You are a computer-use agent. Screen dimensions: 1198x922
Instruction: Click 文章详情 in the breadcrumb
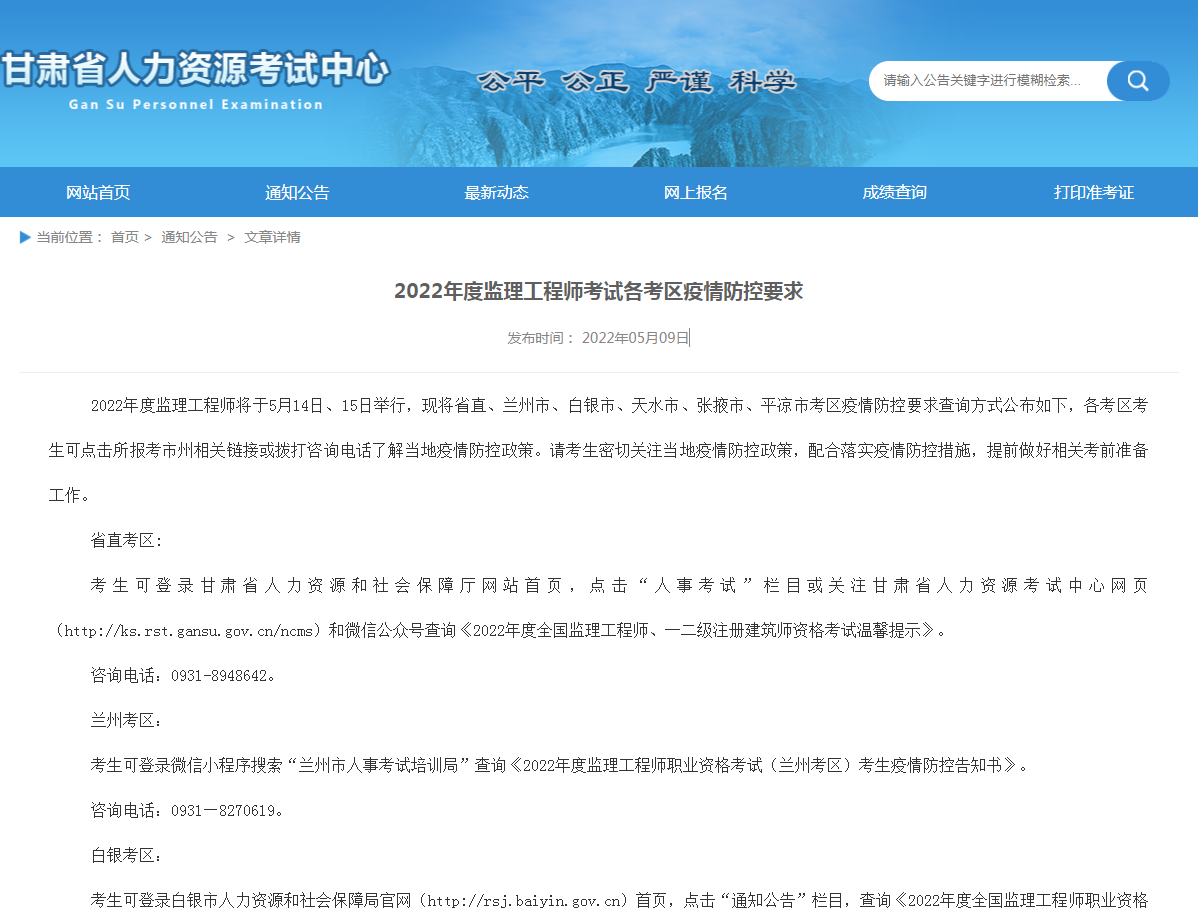(272, 237)
